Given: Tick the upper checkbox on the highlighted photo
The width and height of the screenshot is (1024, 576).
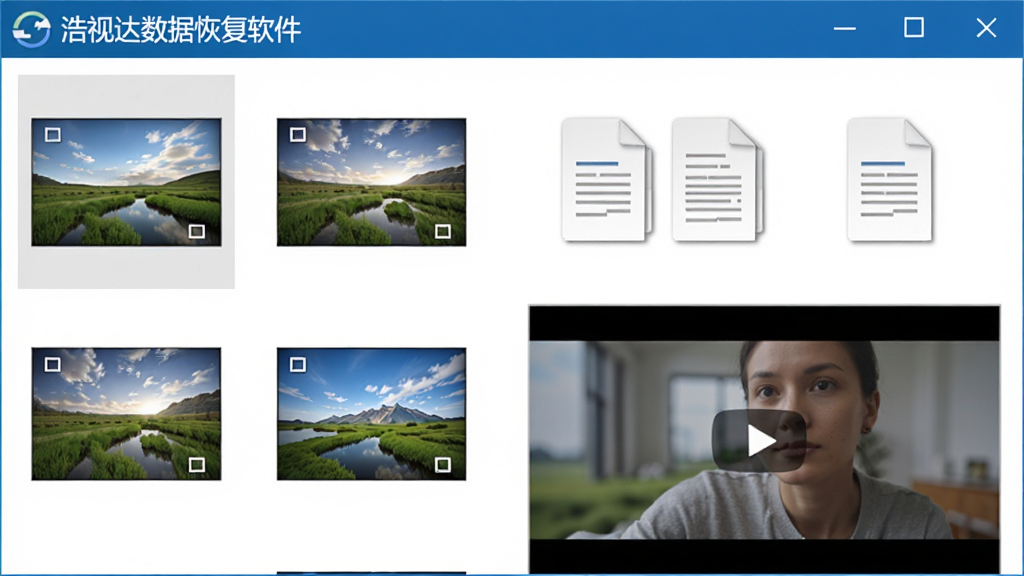Looking at the screenshot, I should pos(53,135).
